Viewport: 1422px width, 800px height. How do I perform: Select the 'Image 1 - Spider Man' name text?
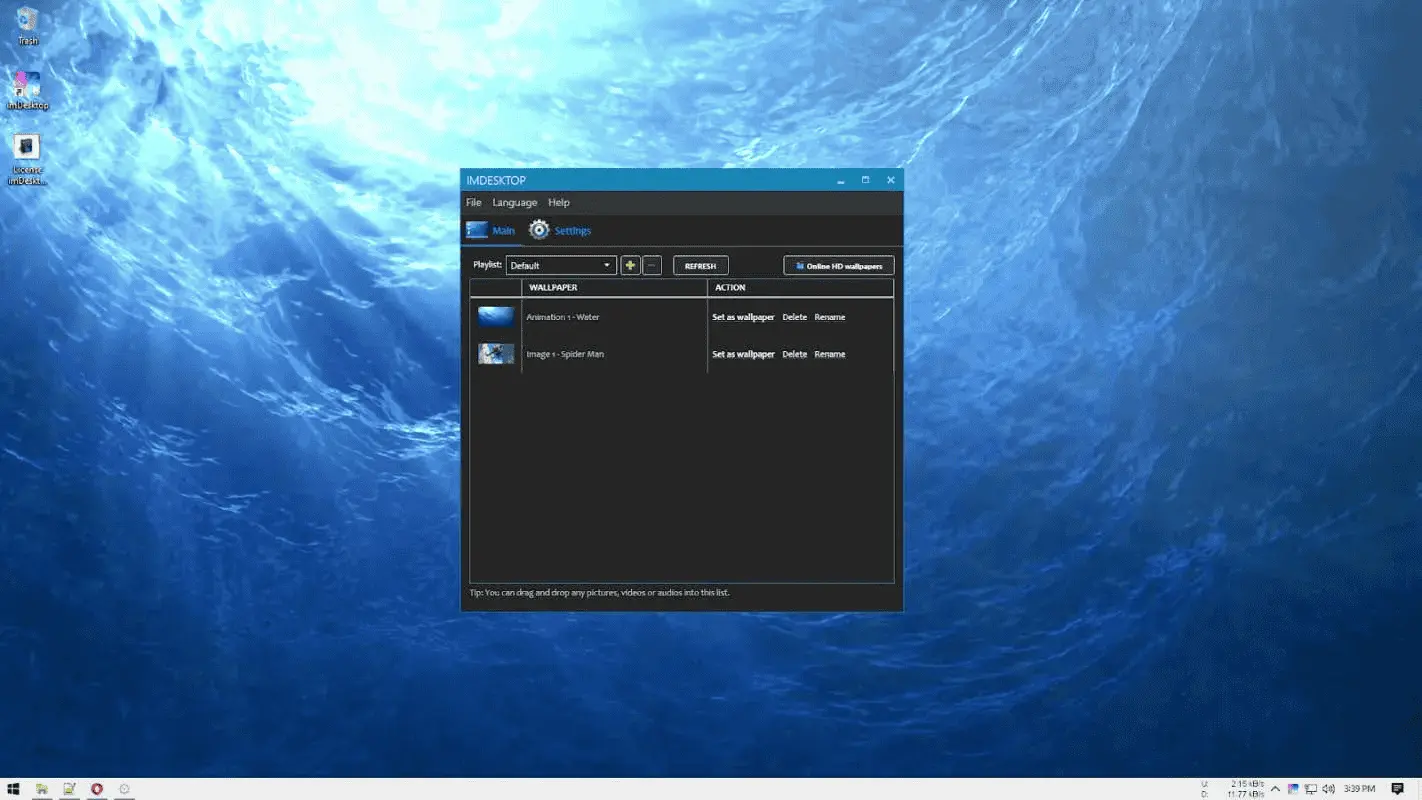565,354
